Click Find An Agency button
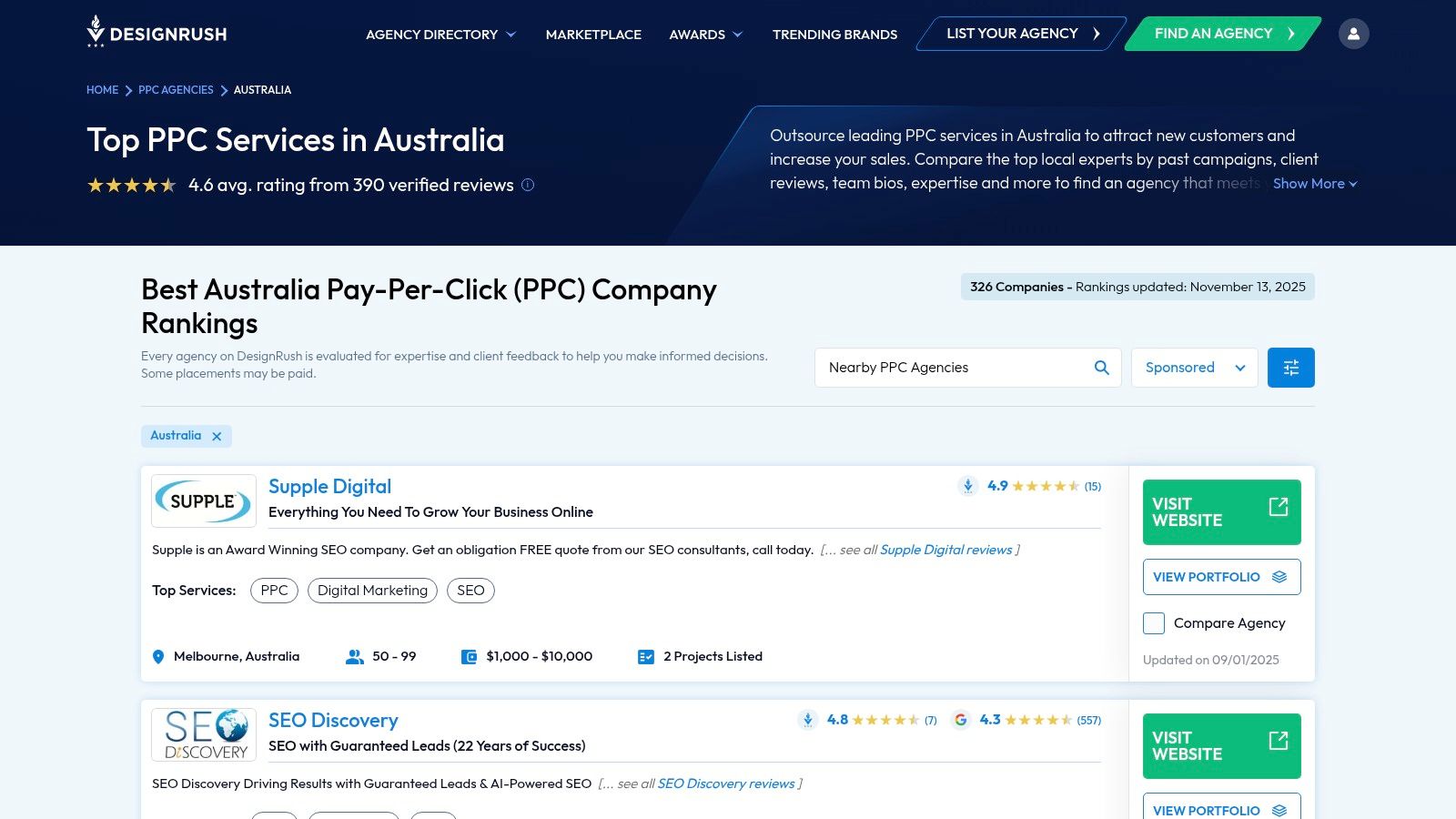The width and height of the screenshot is (1456, 819). click(1224, 34)
